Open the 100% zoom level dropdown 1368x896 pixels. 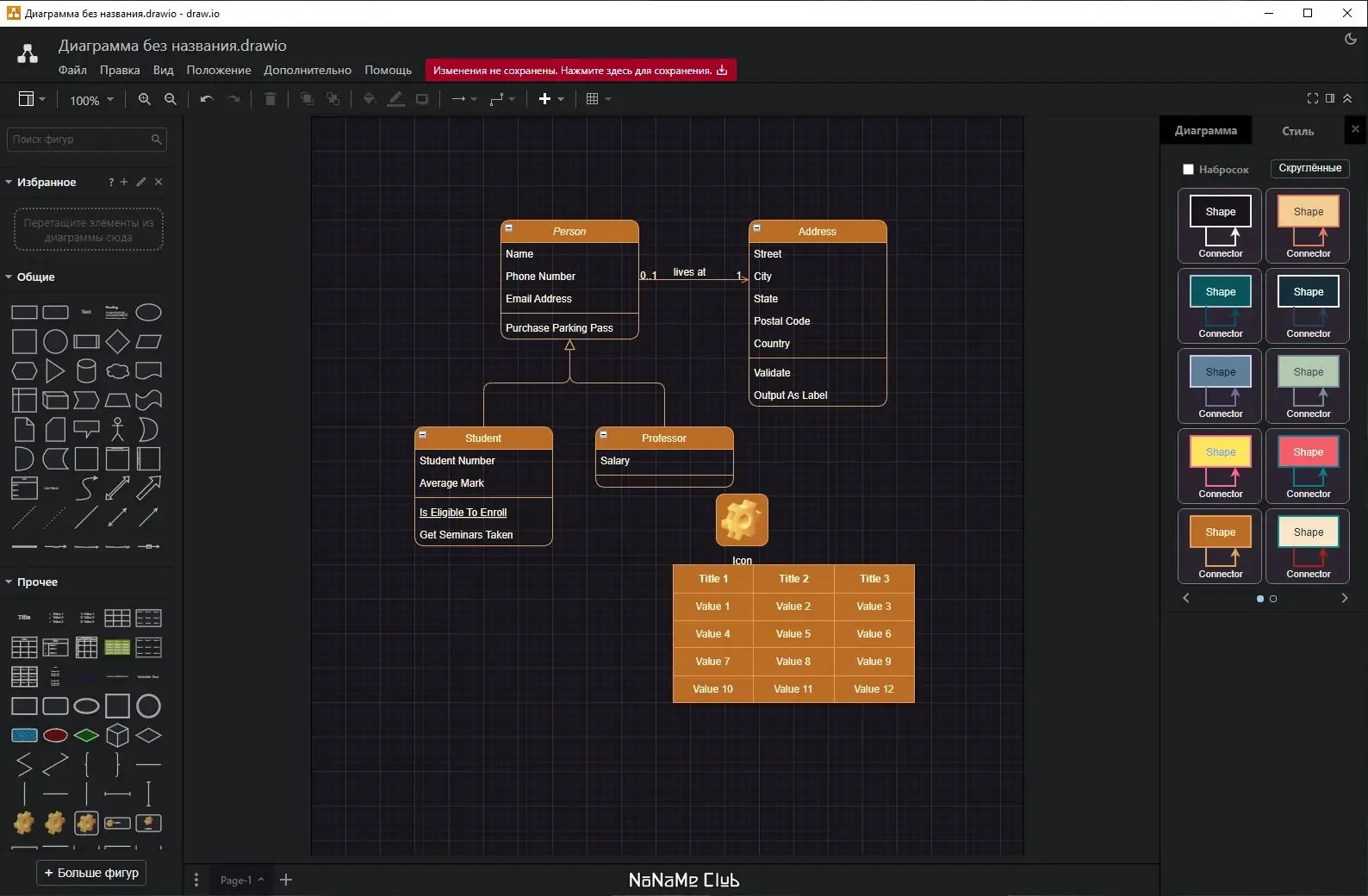(x=91, y=100)
